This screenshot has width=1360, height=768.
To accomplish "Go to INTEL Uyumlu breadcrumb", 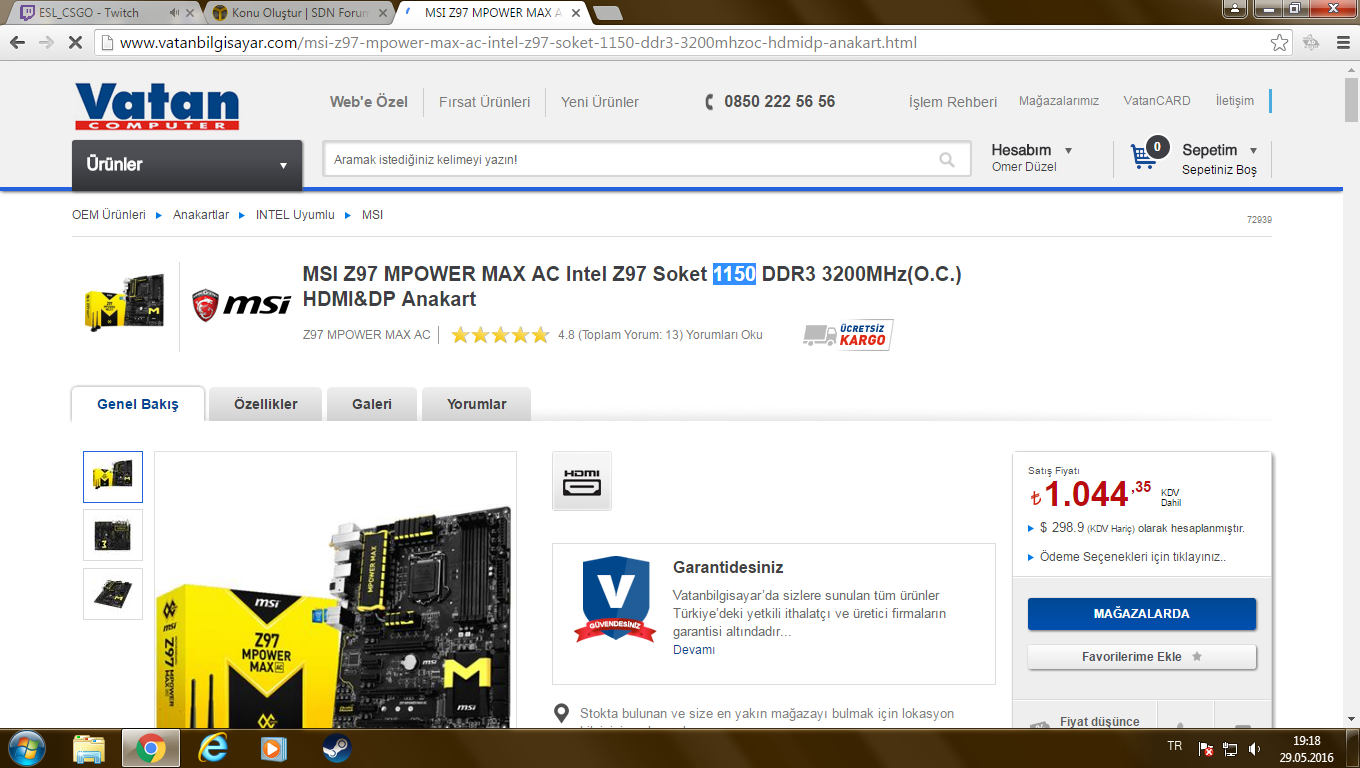I will (295, 215).
